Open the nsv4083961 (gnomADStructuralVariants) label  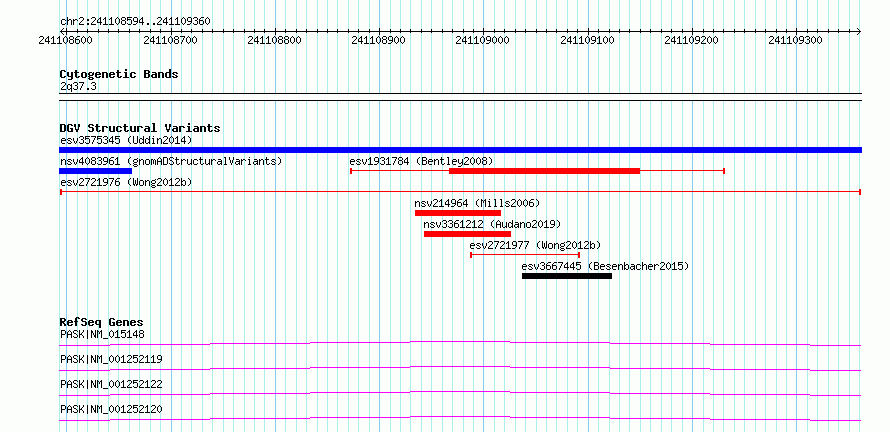point(171,161)
